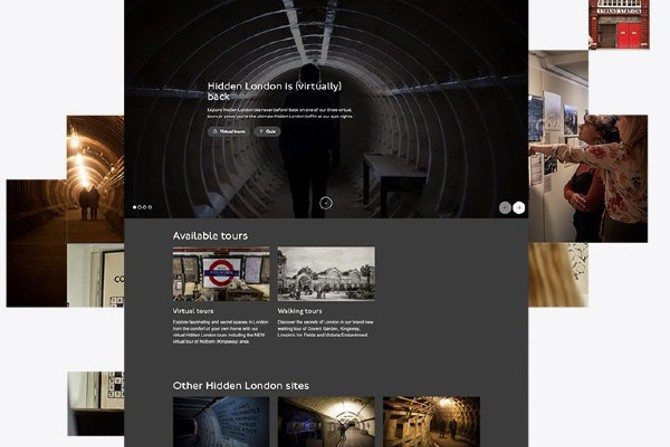Select the second carousel dot

click(140, 207)
